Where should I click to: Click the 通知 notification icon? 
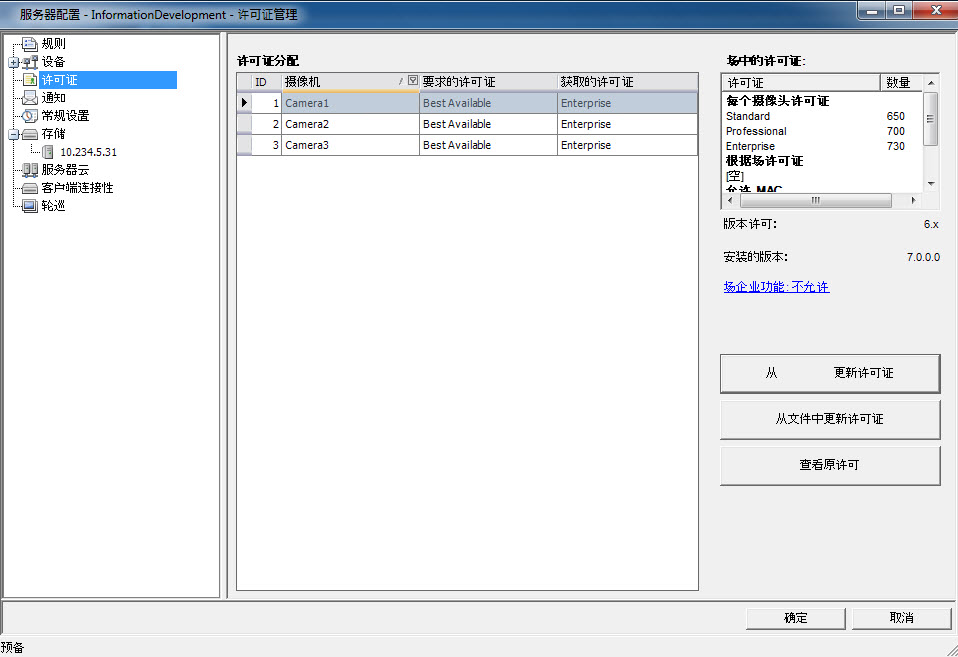point(29,98)
